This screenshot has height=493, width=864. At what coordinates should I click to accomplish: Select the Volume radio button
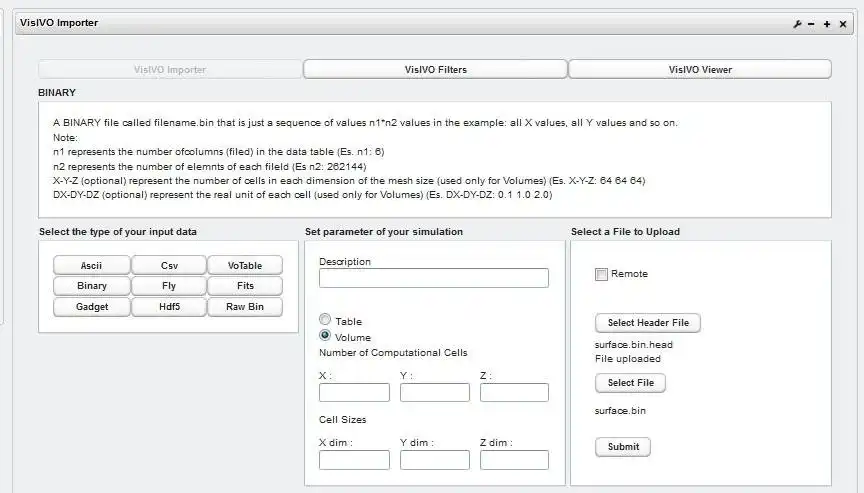325,335
